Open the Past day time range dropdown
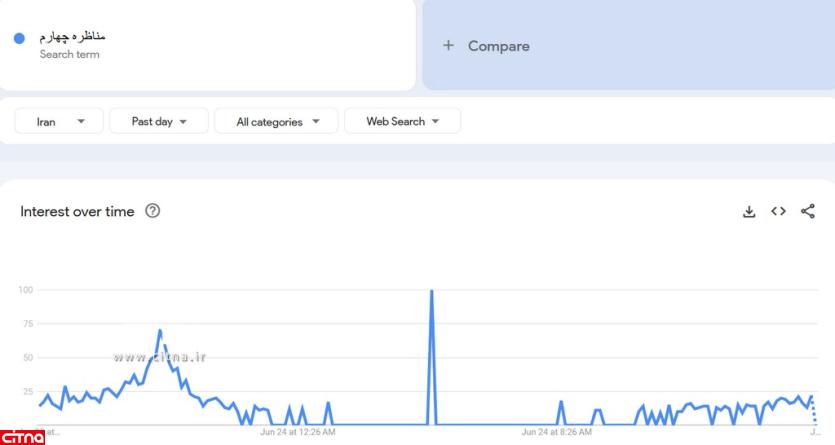The image size is (835, 445). click(159, 122)
